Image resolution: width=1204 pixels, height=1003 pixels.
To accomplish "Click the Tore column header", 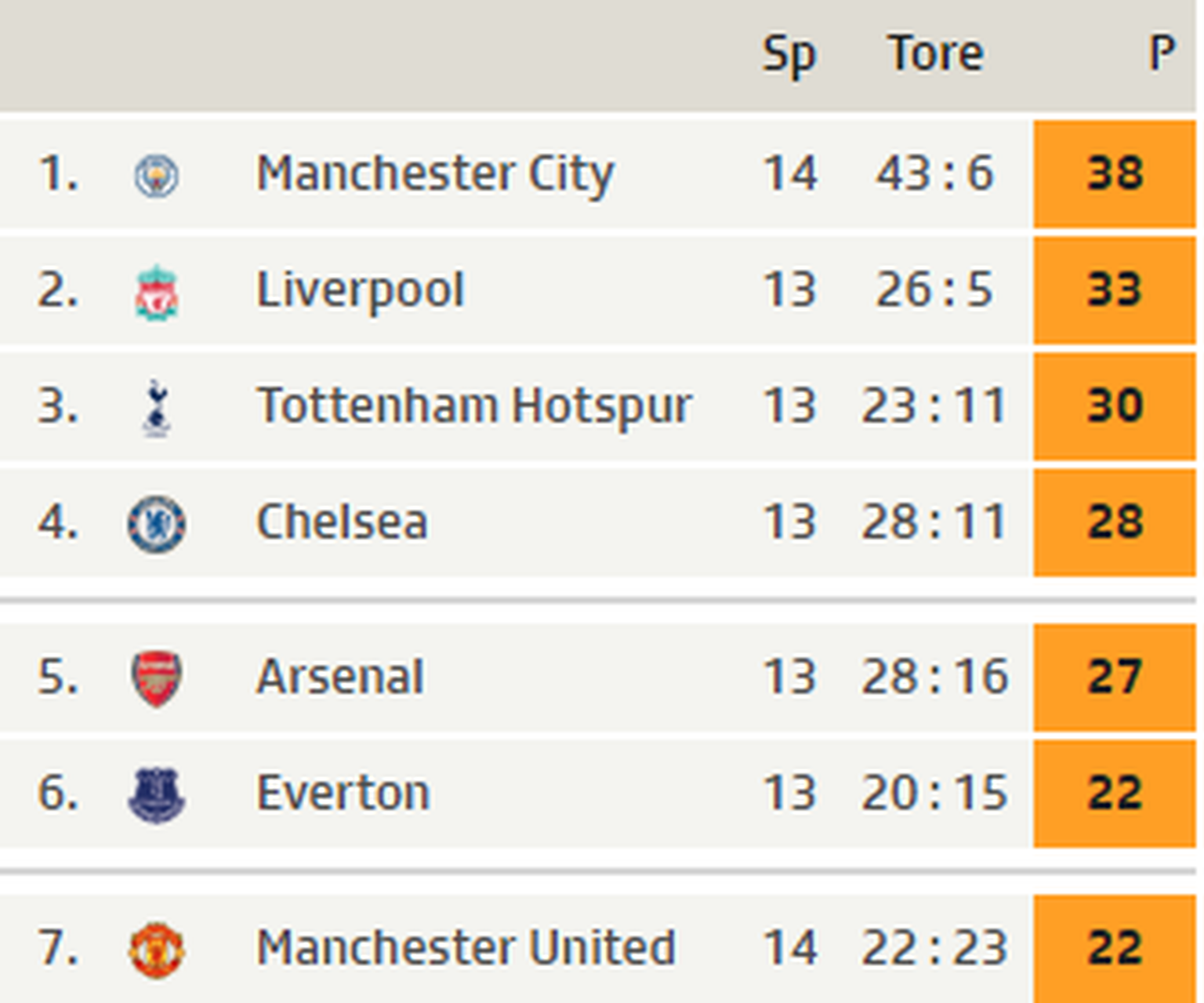I will 935,53.
